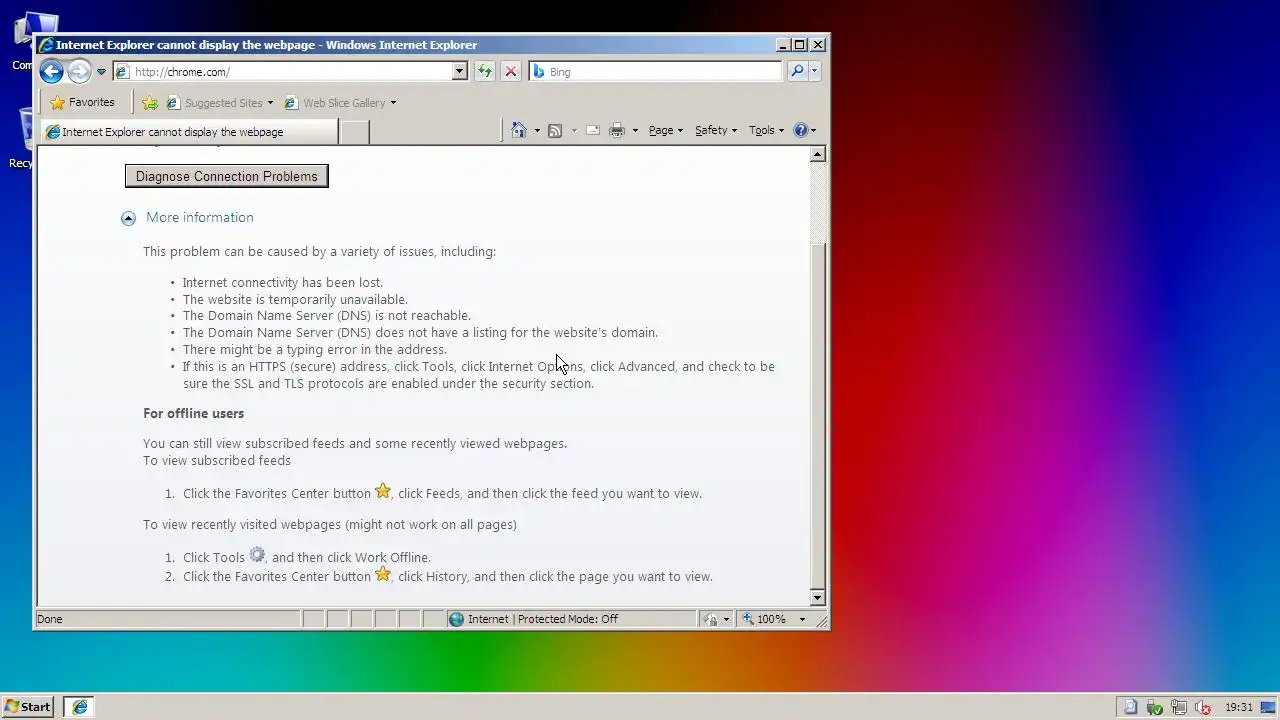Click the Internet Explorer taskbar button
1280x720 pixels.
point(80,707)
